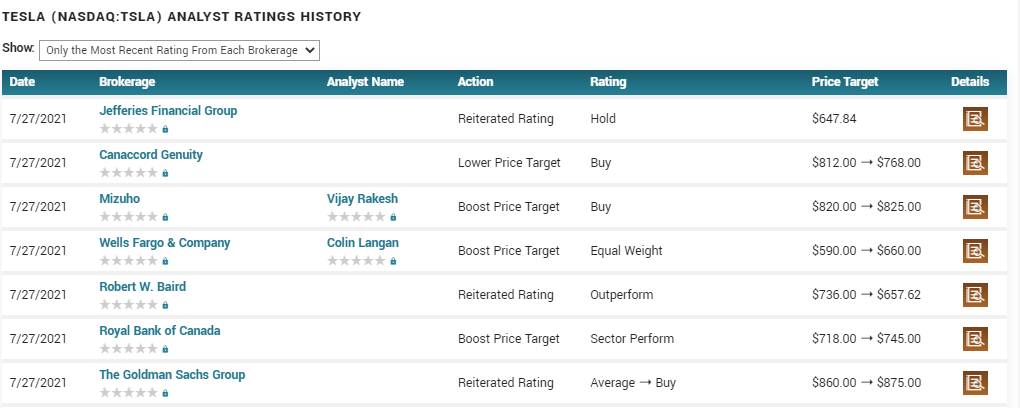Viewport: 1020px width, 408px height.
Task: Open details icon for Canaccord Genuity row
Action: pos(974,163)
